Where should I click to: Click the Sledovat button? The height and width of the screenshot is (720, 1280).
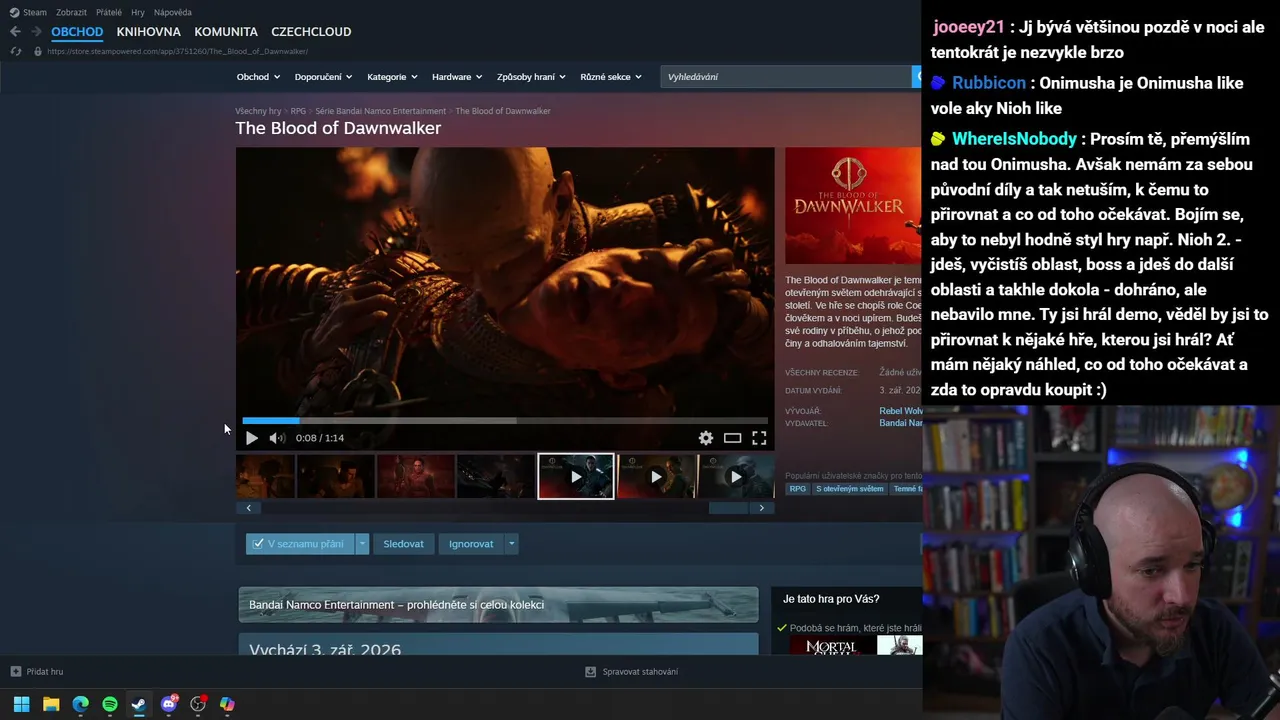404,544
